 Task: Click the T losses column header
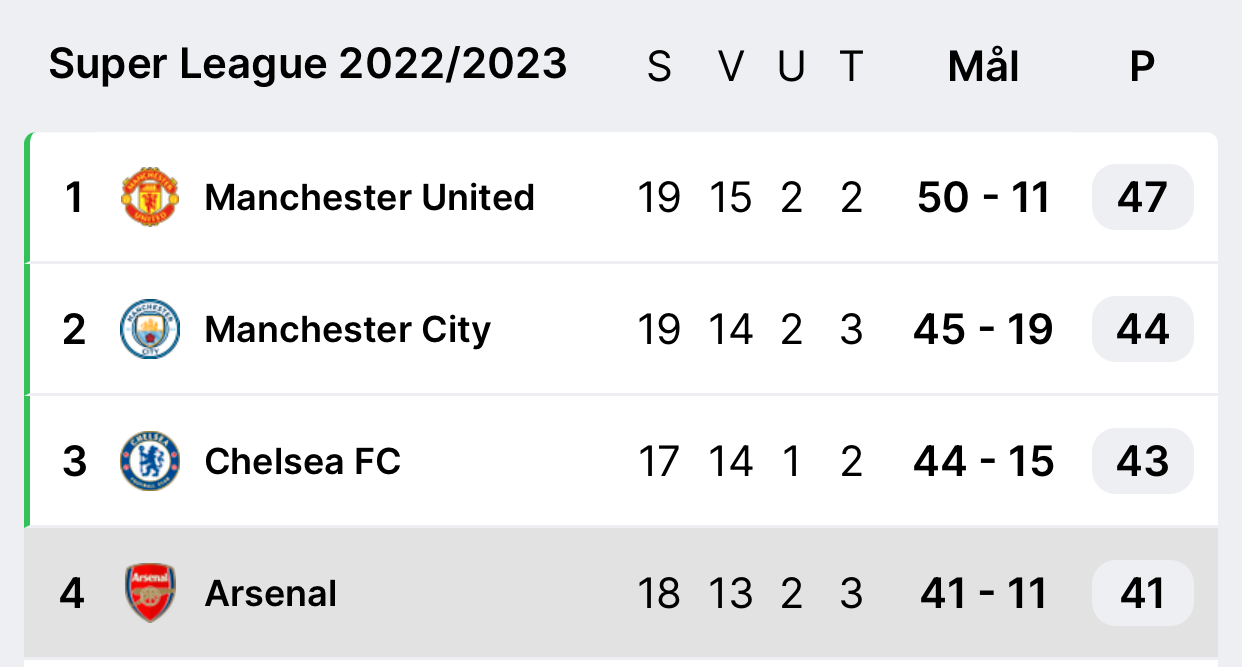[x=850, y=67]
